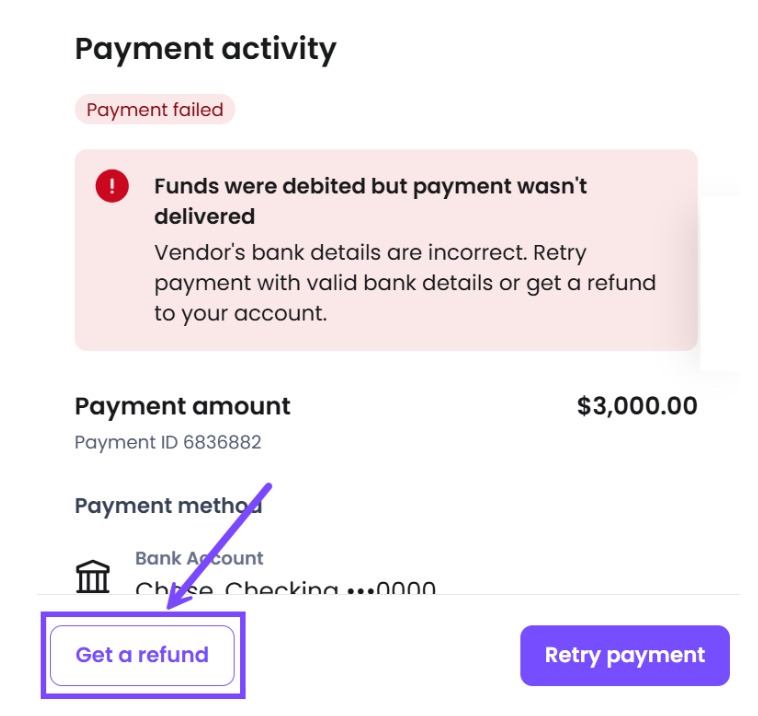The width and height of the screenshot is (758, 716).
Task: Click the Chase Checking account entry
Action: point(285,587)
